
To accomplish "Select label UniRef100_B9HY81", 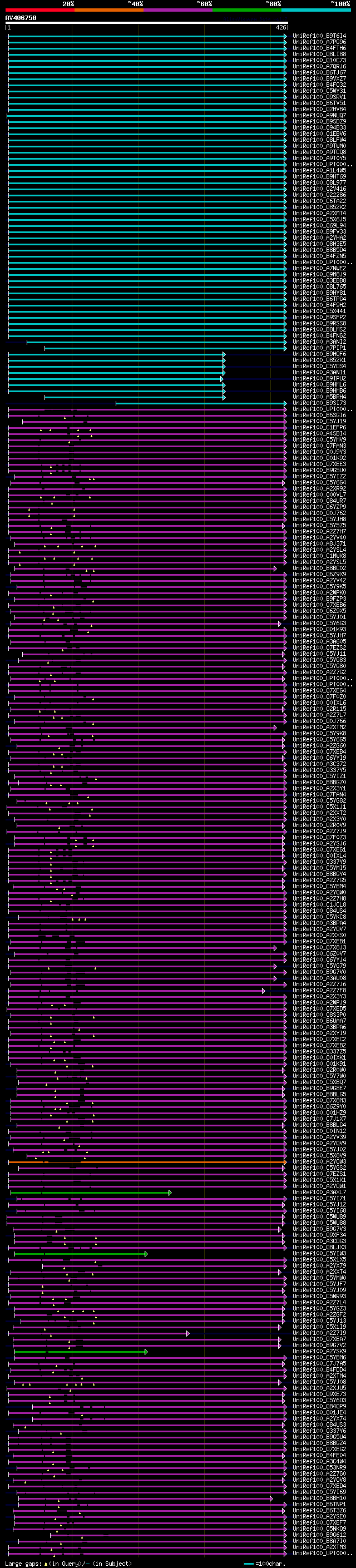I will [x=319, y=293].
